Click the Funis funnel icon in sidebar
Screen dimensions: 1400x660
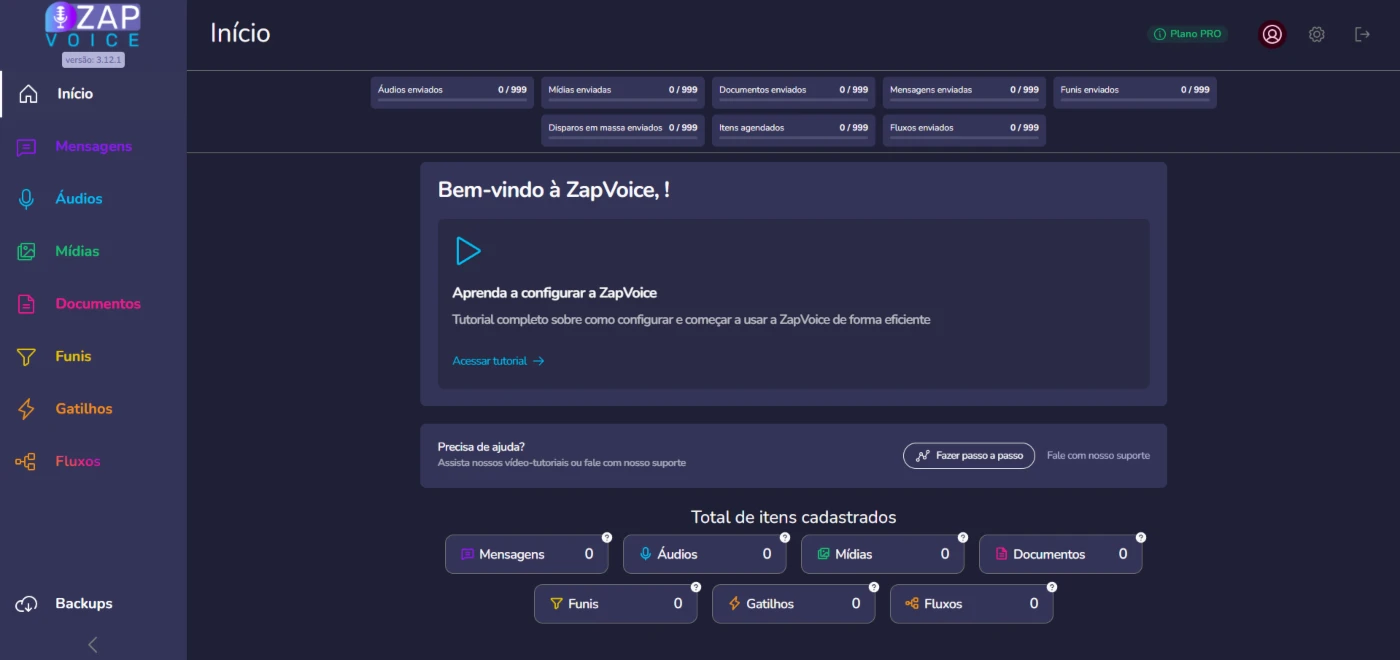[27, 357]
